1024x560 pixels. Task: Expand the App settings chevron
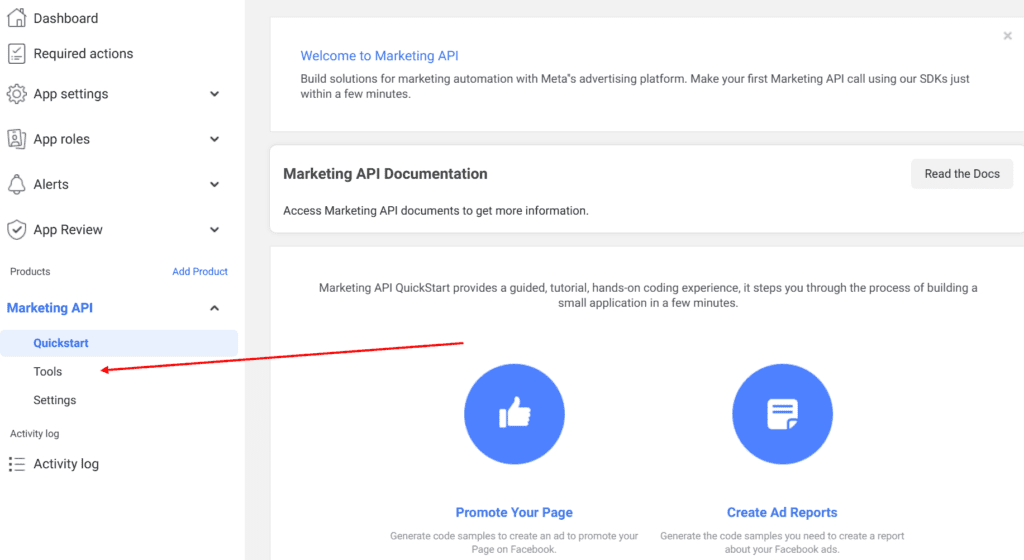214,94
